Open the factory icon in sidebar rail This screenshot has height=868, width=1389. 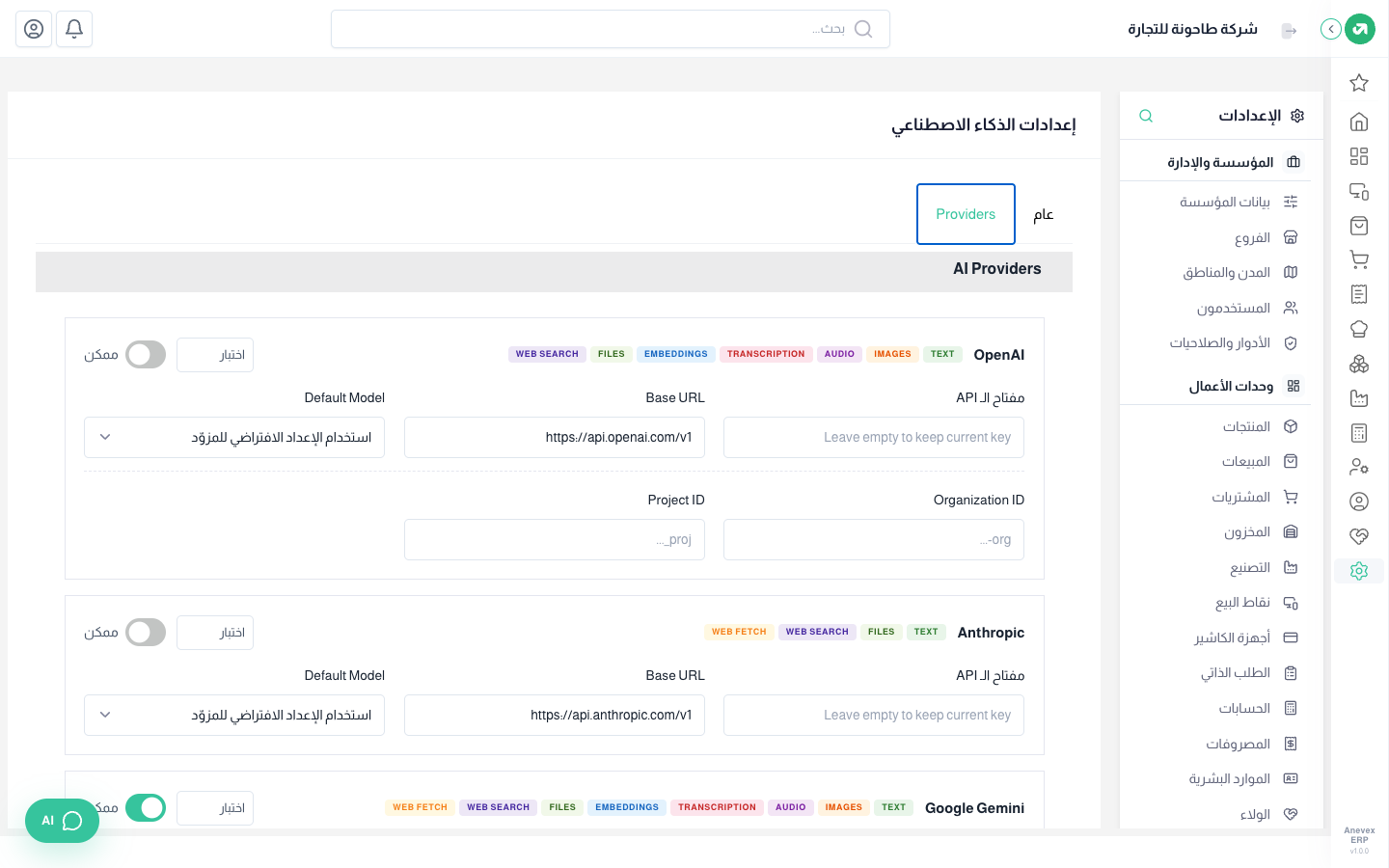[1359, 398]
